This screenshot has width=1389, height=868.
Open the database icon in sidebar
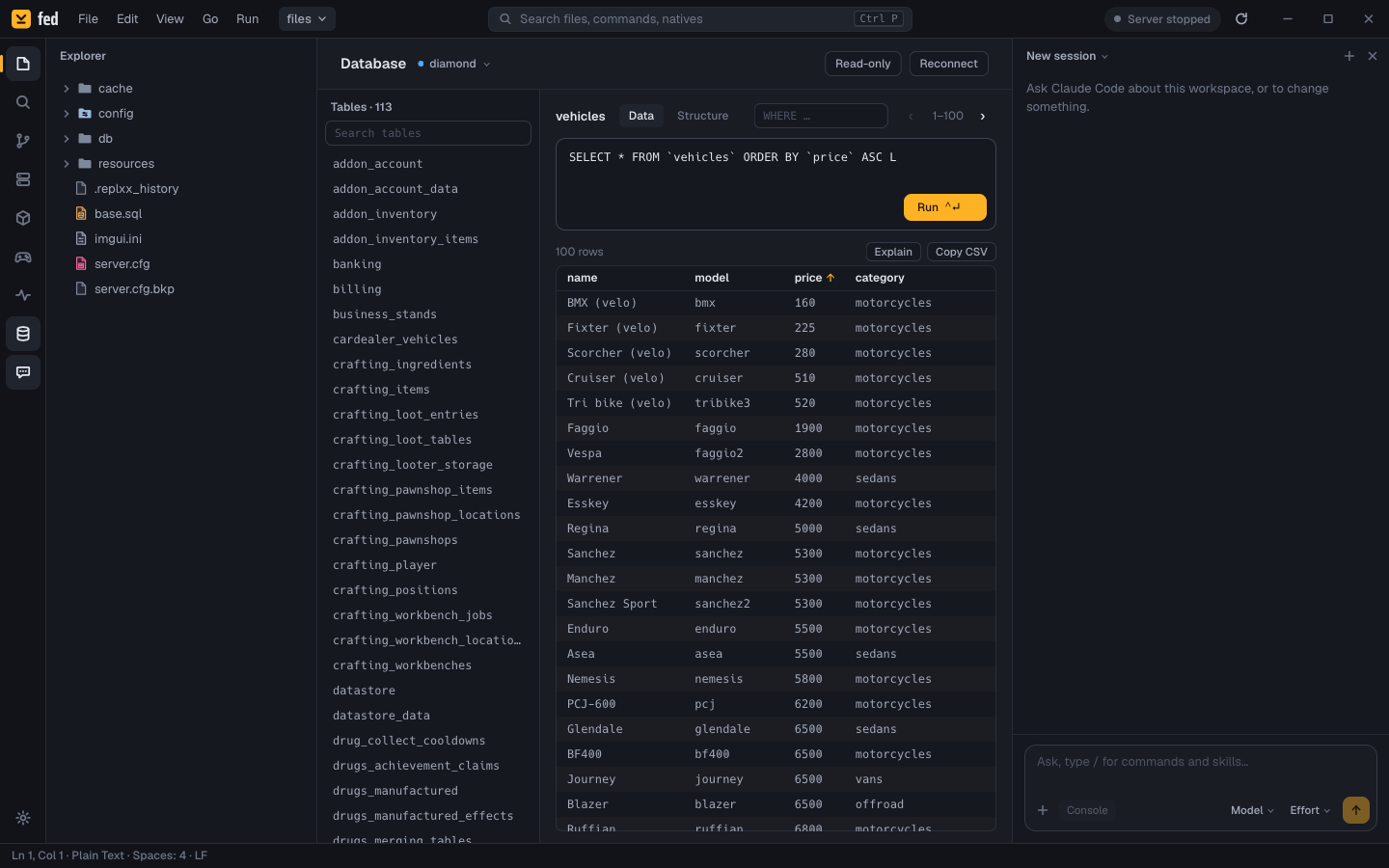(x=23, y=334)
